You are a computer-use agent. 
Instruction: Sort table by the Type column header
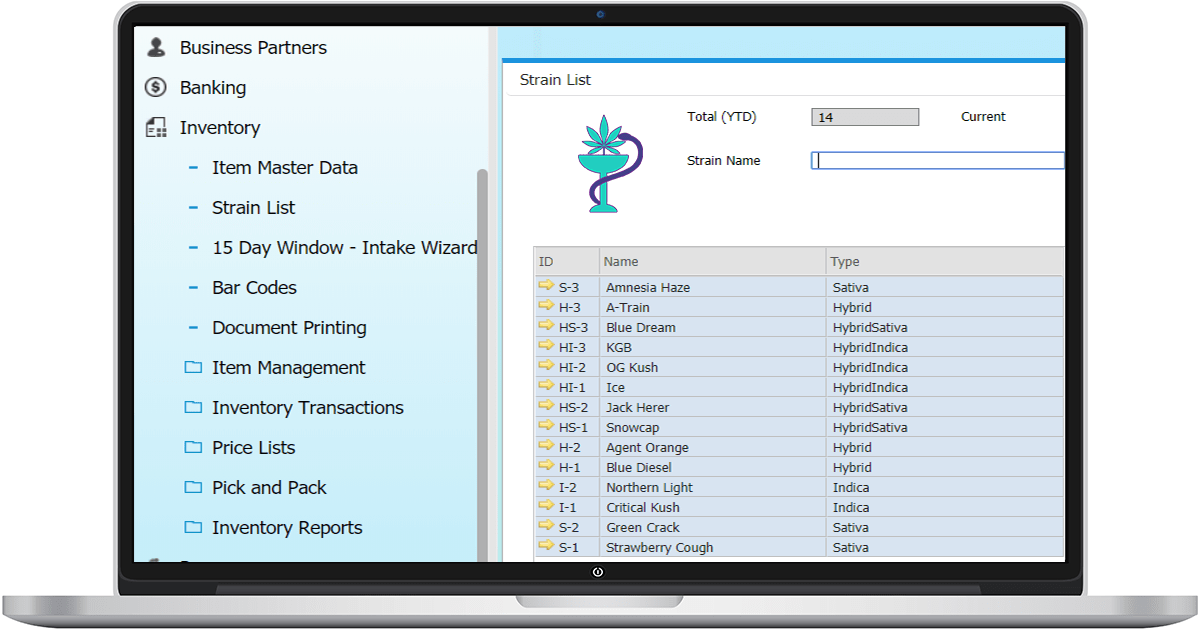pos(845,262)
